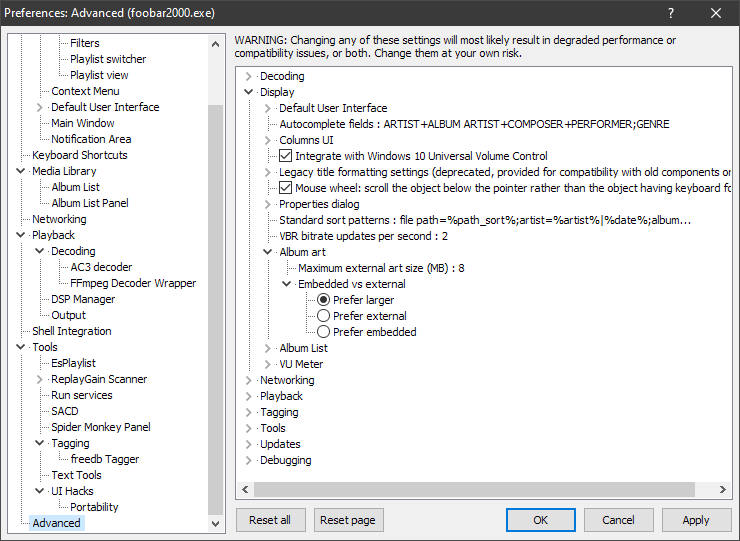
Task: Click the Reset page button
Action: 348,520
